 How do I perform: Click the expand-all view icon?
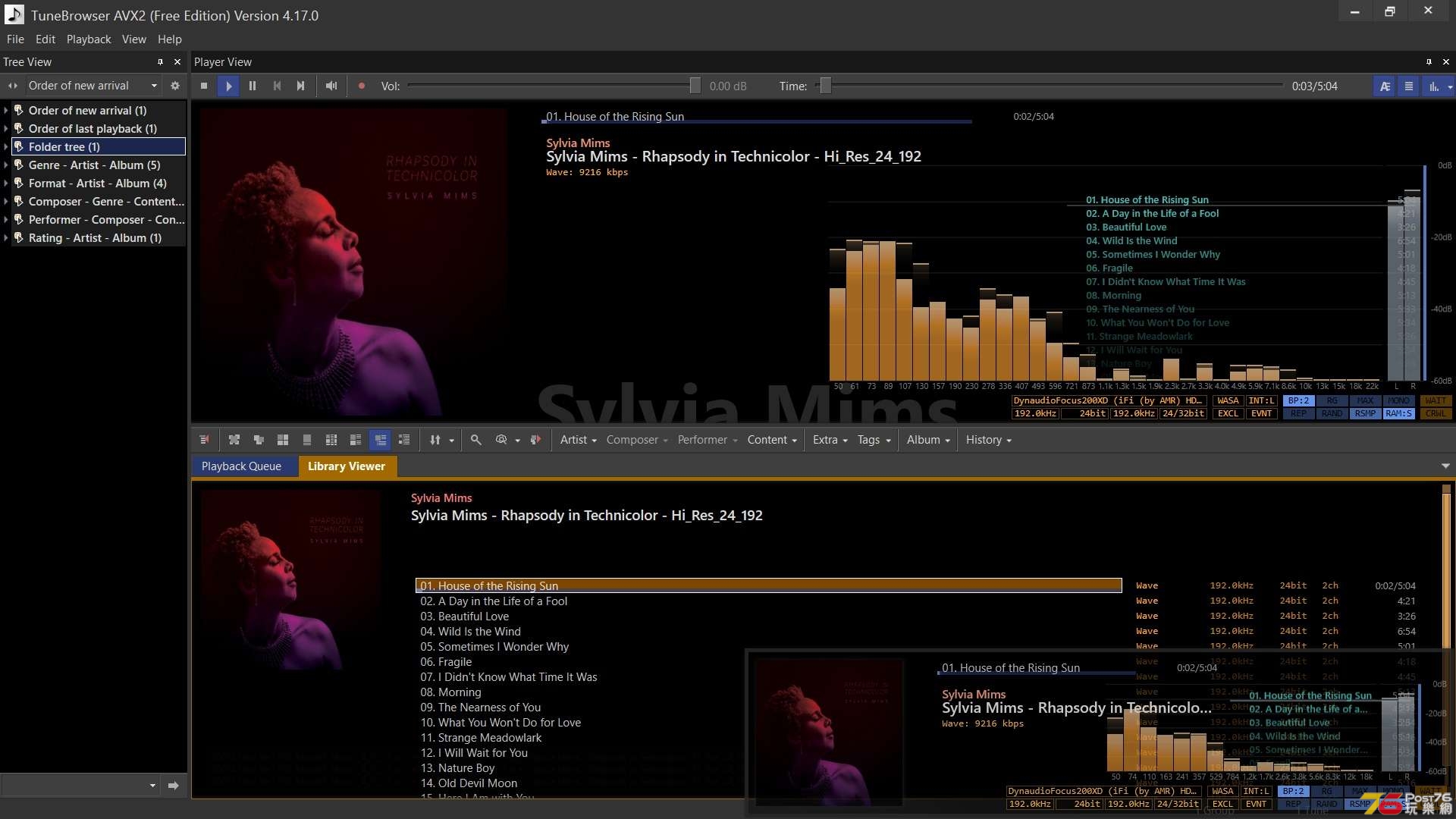(234, 440)
